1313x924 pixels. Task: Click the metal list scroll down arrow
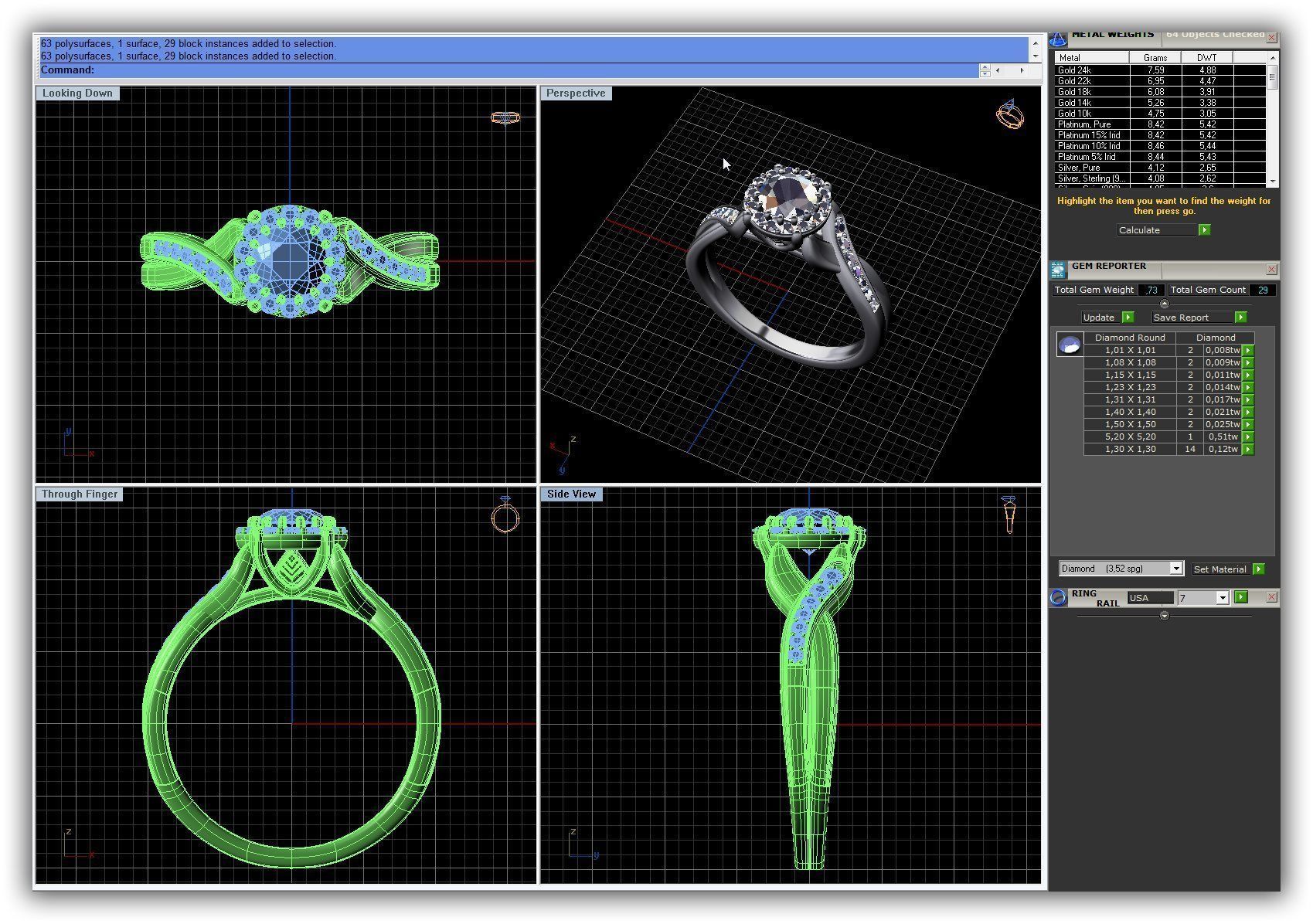[x=1272, y=182]
